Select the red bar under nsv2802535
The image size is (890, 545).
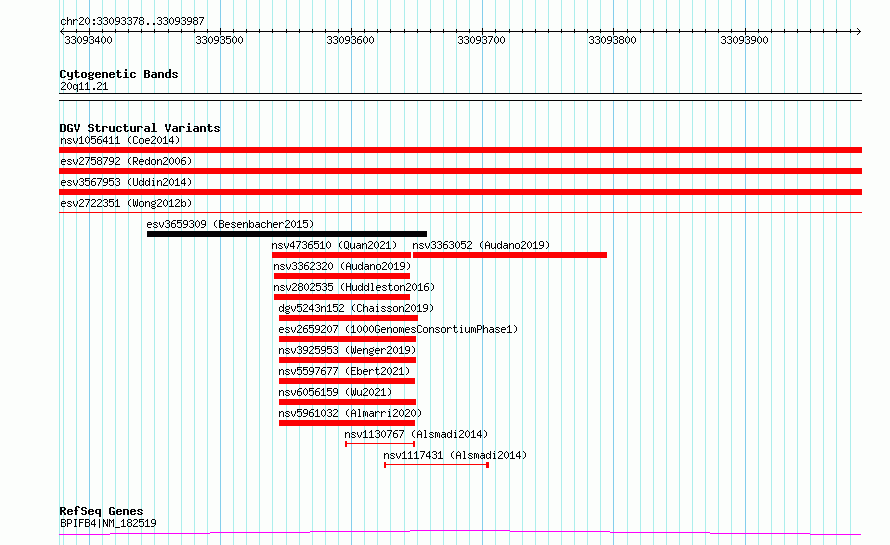tap(342, 297)
